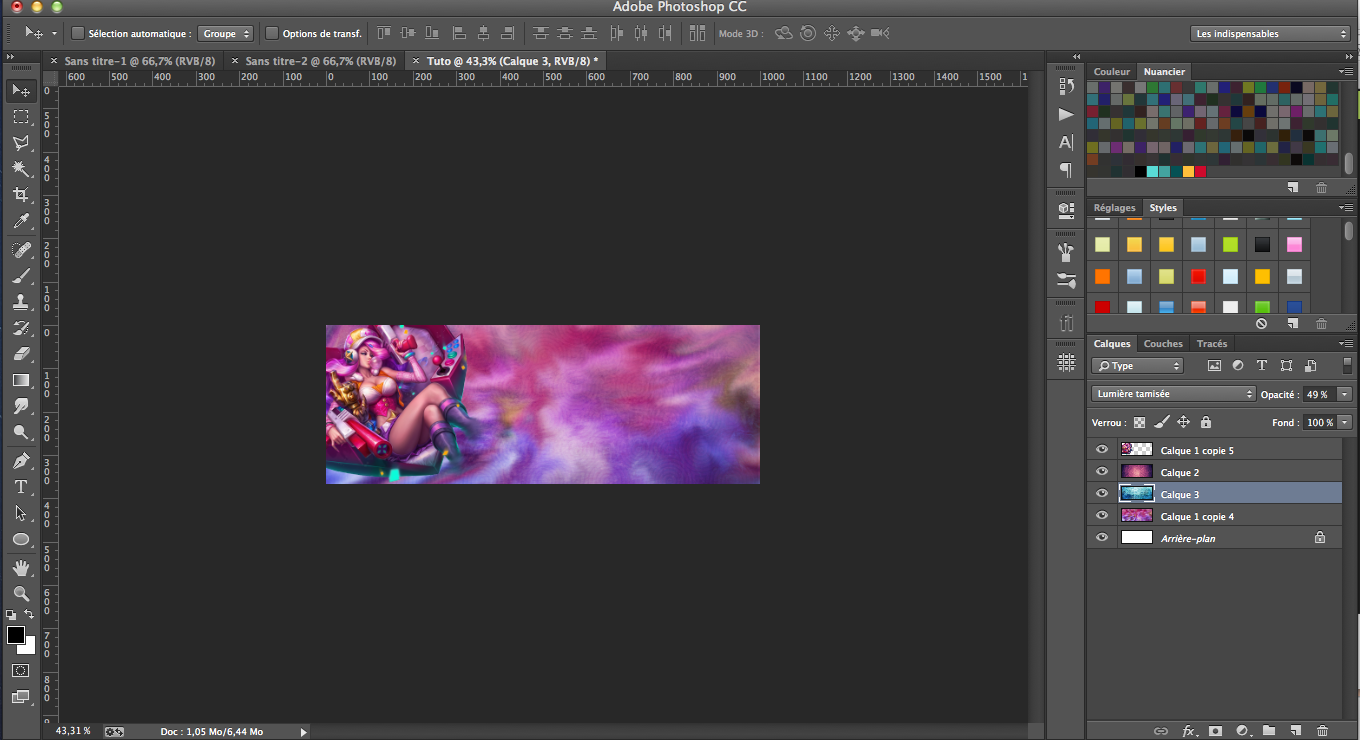The height and width of the screenshot is (740, 1360).
Task: Link layers icon in Calques panel
Action: click(1161, 731)
